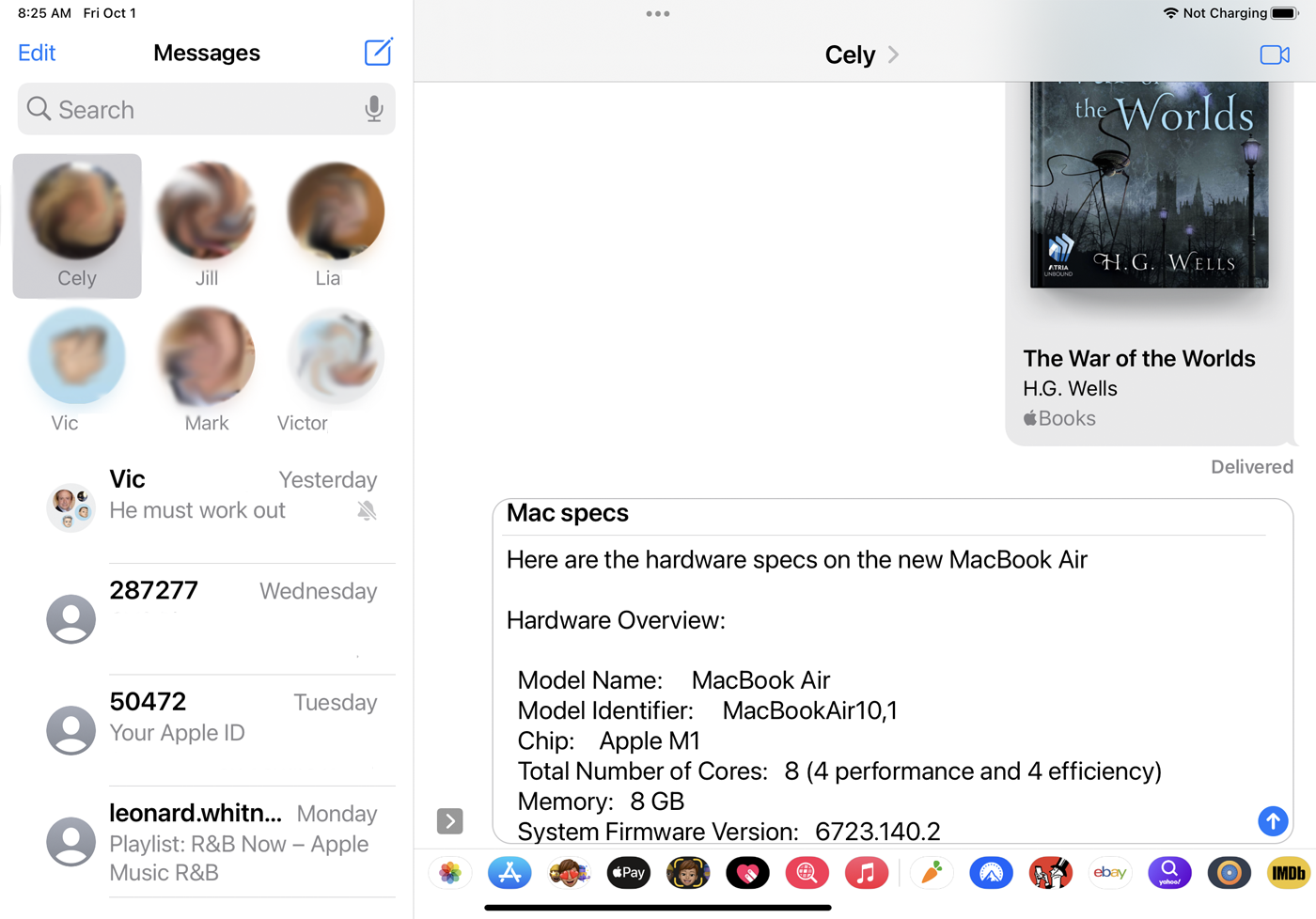
Task: Tap the three-dot multitasking menu at top
Action: pyautogui.click(x=658, y=14)
